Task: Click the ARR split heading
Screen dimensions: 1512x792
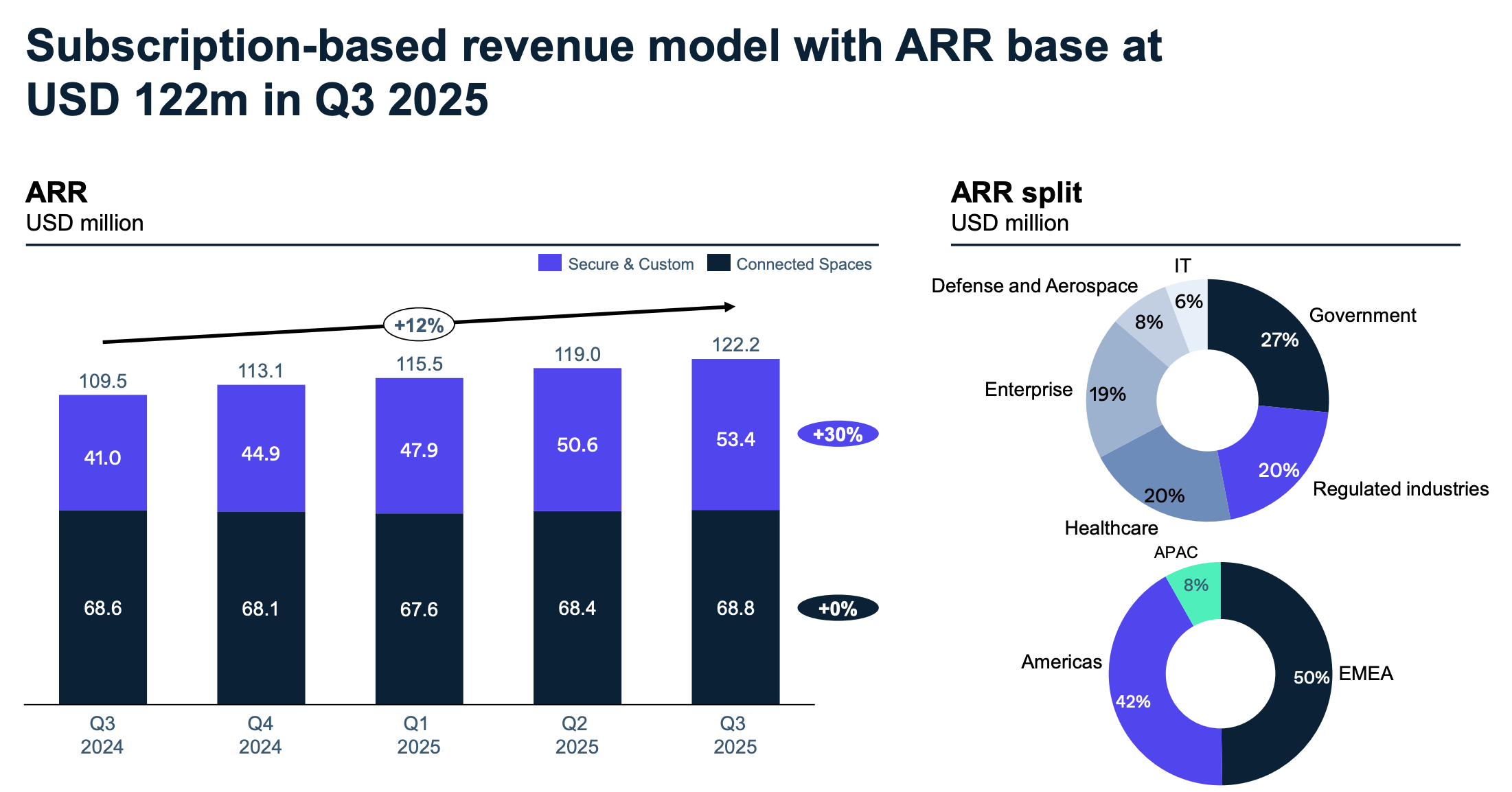Action: click(x=1016, y=193)
